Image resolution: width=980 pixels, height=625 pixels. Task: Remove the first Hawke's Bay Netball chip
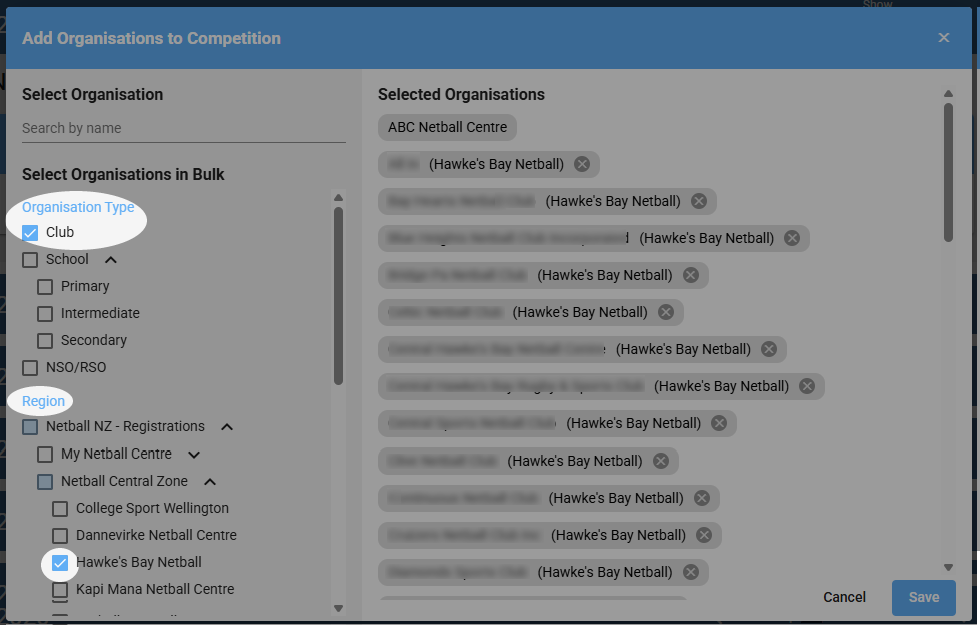[582, 164]
